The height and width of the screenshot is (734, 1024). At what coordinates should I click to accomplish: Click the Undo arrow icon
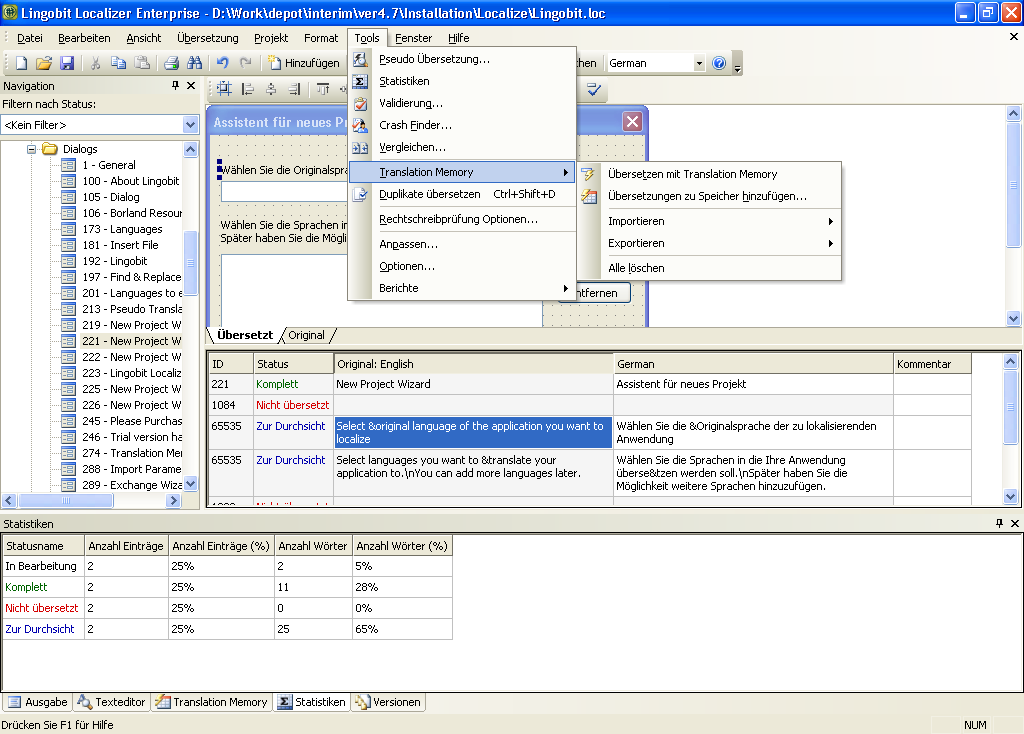[223, 63]
